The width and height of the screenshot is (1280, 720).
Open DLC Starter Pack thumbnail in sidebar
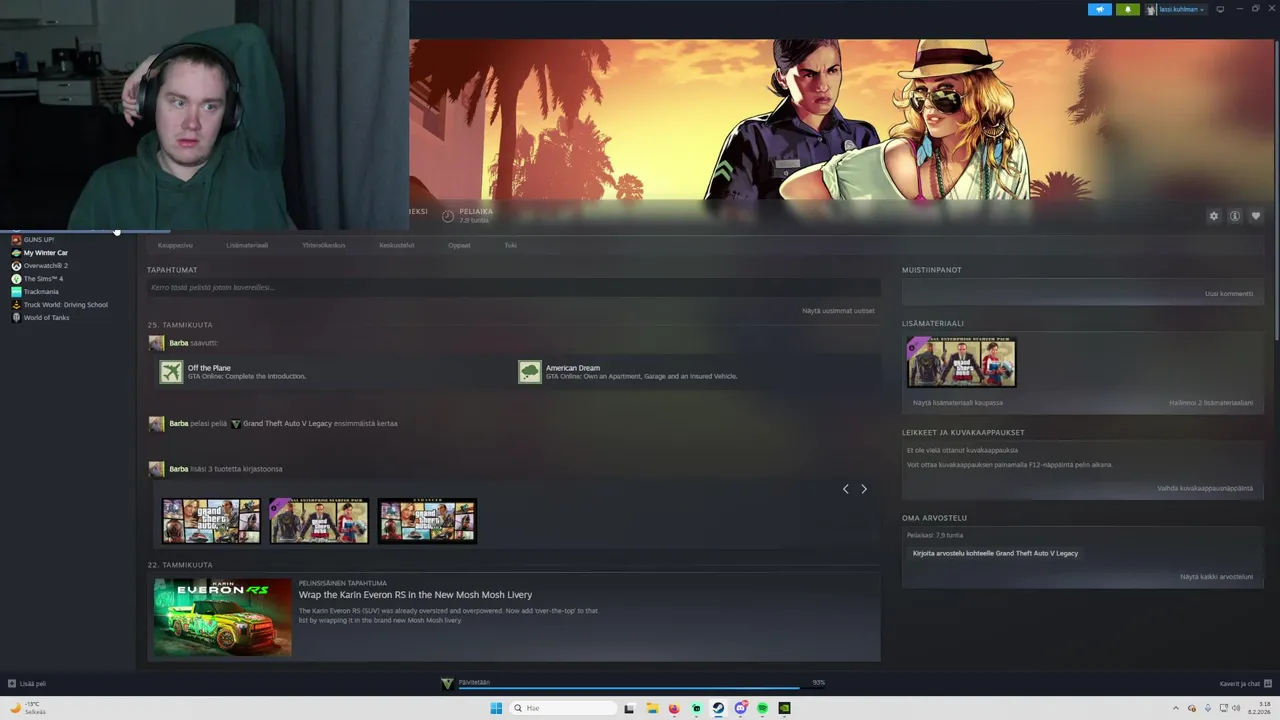coord(961,362)
